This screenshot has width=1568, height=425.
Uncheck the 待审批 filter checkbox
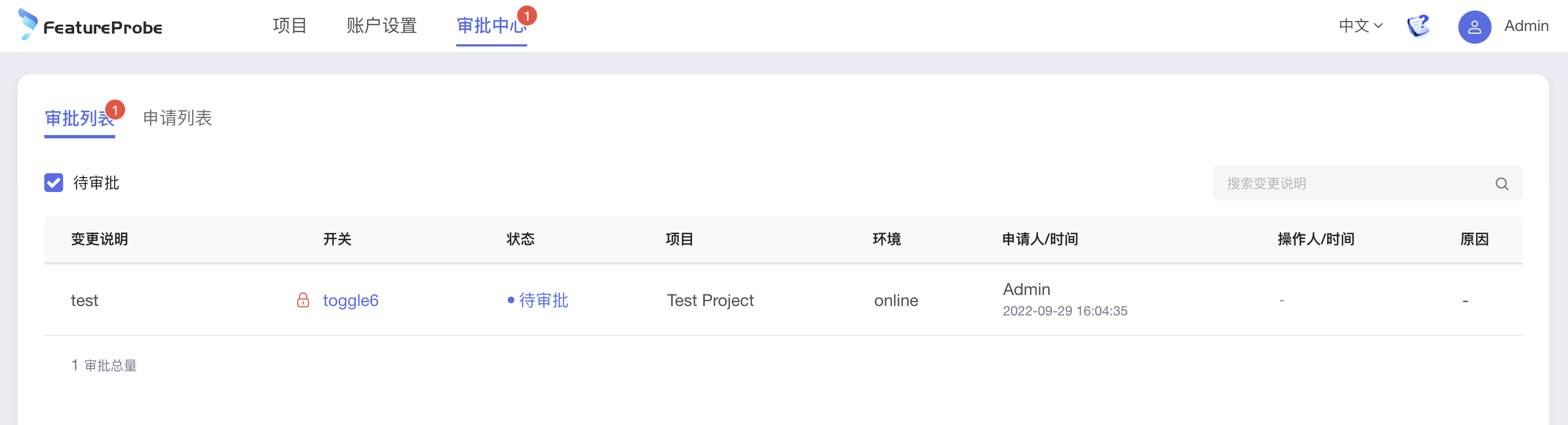tap(54, 183)
